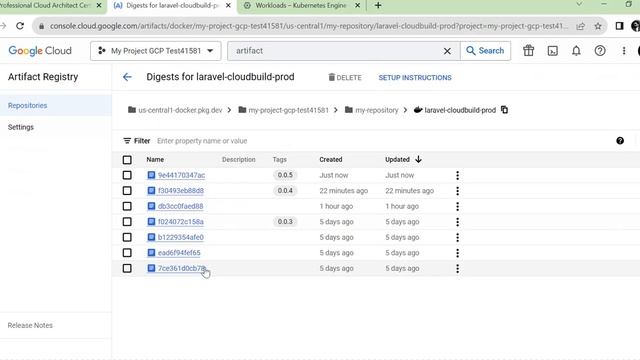Sort by the Name column header
Screen dimensions: 640x360
point(155,160)
